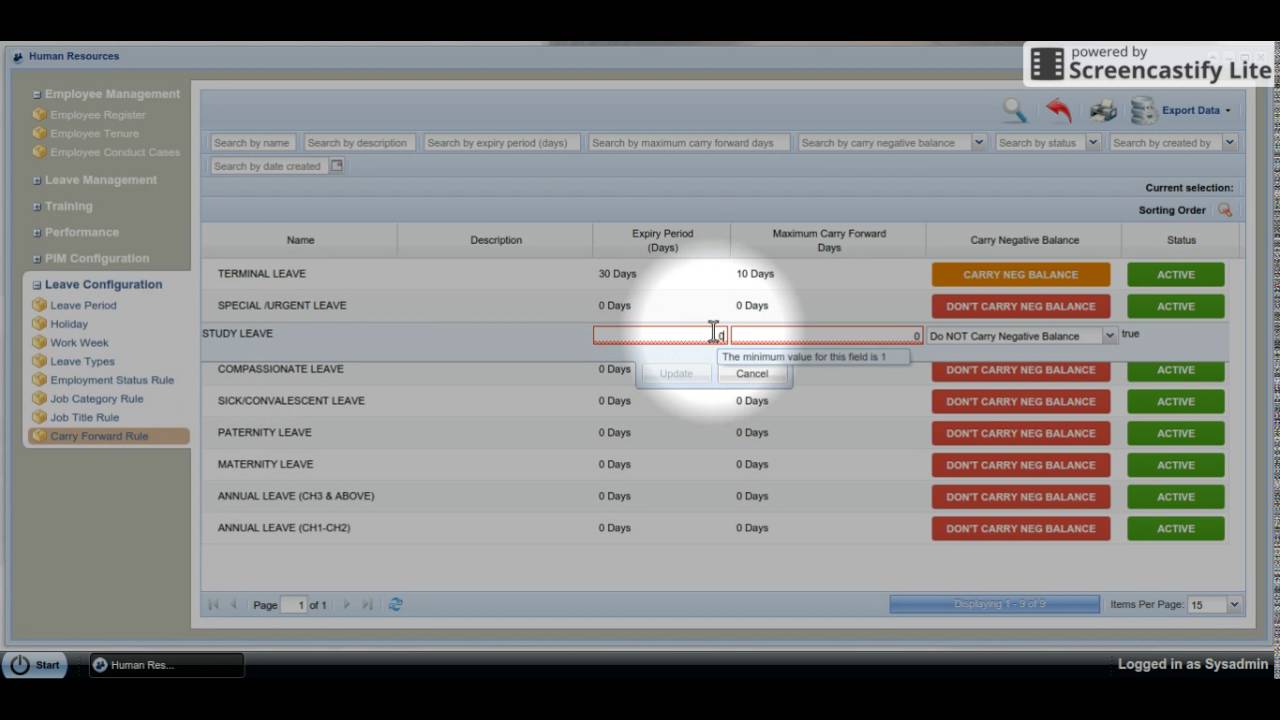Toggle Special/Urgent Leave Don't Carry Neg Balance
Screen dimensions: 1280x720
1021,306
